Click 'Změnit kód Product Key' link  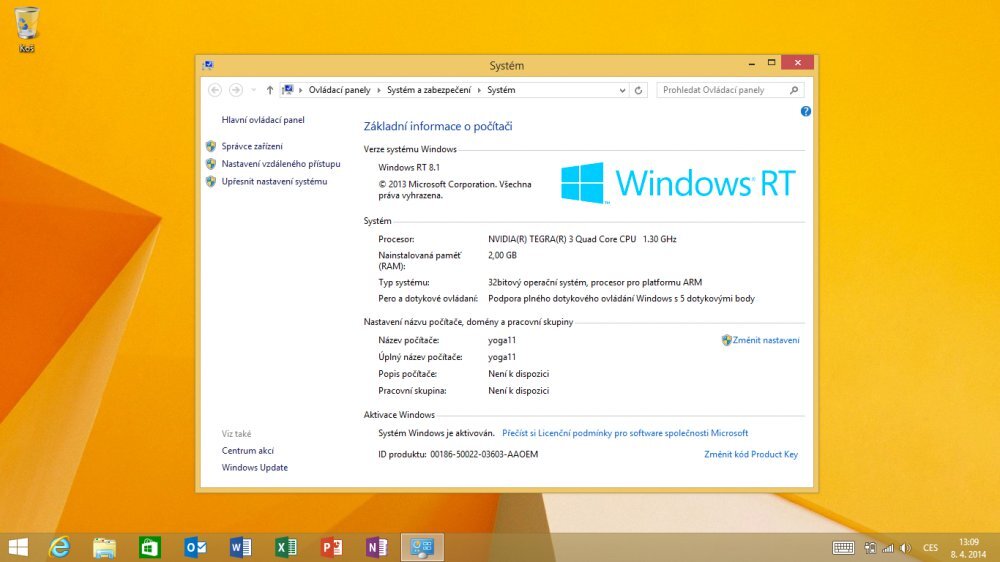point(751,454)
